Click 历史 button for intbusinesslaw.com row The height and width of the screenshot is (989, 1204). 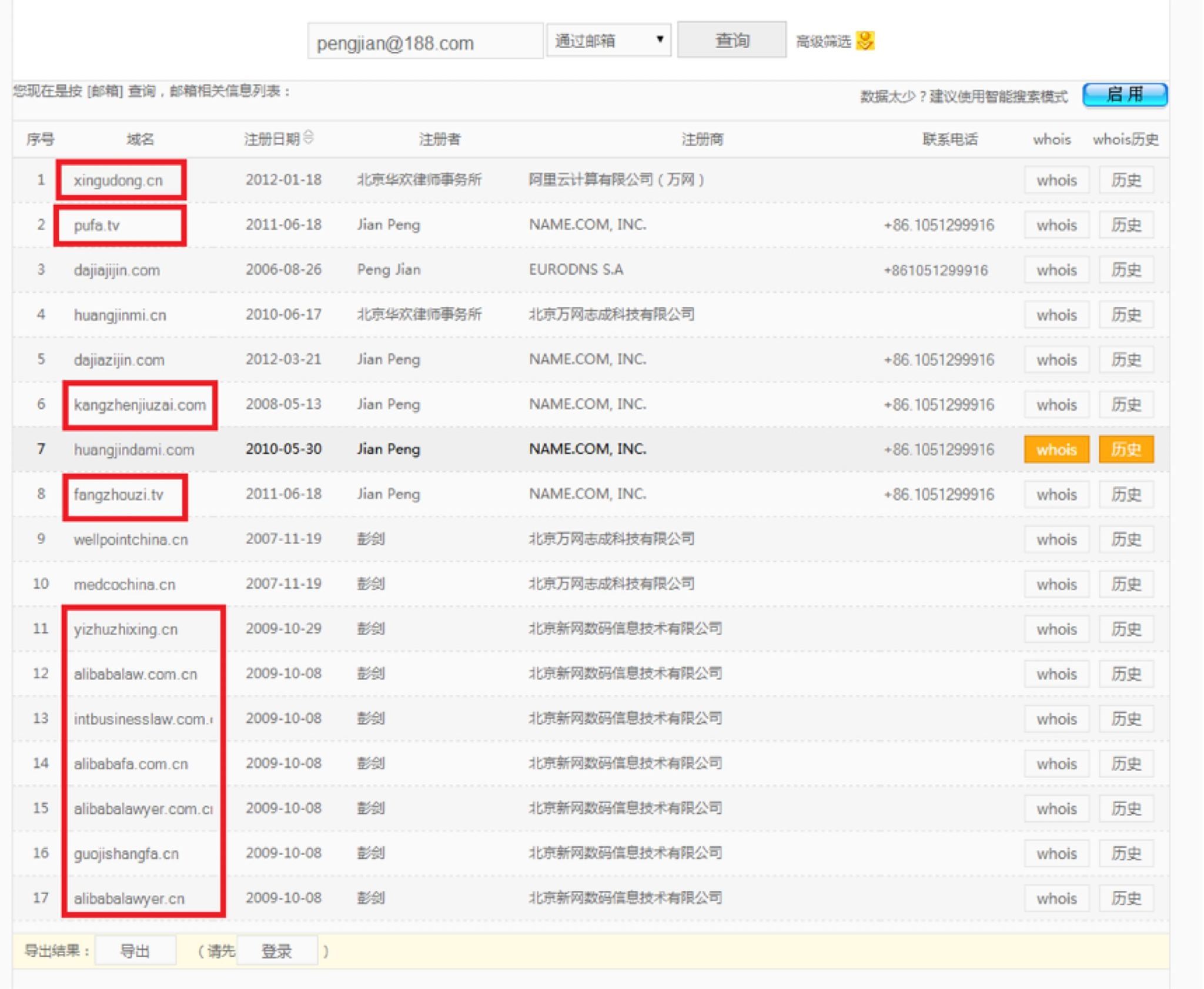point(1126,719)
